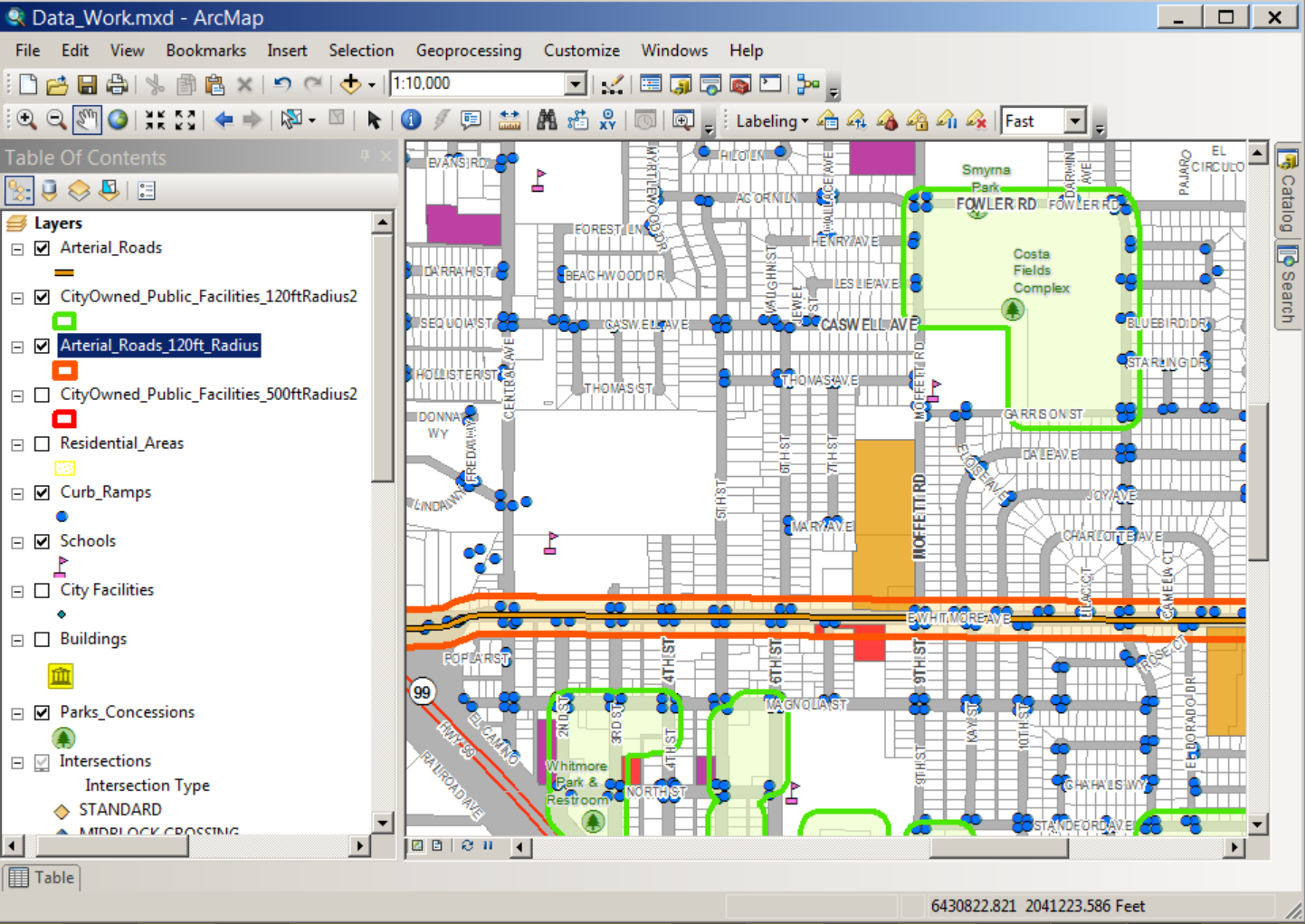Collapse the Intersections layer legend

[x=16, y=762]
